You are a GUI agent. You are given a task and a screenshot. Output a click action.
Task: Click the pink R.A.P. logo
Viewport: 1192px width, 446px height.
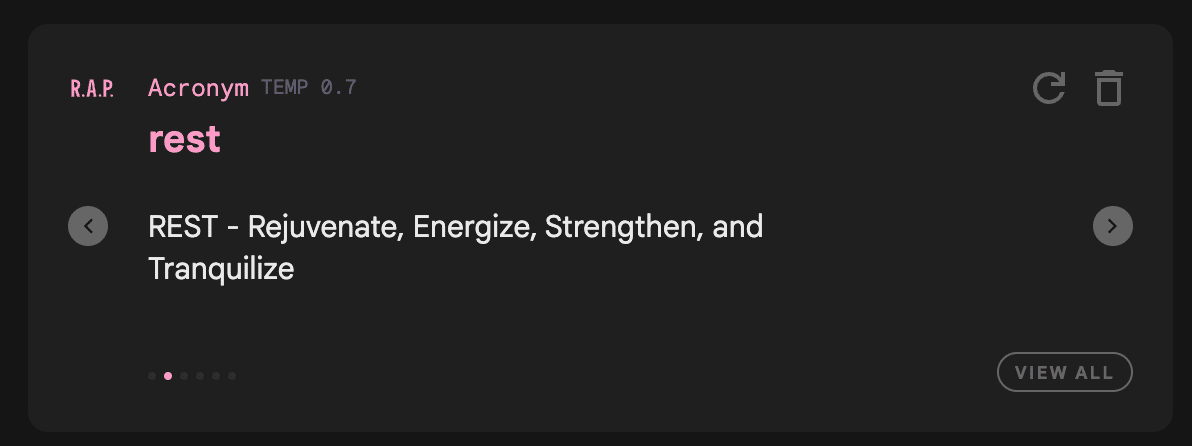[92, 89]
